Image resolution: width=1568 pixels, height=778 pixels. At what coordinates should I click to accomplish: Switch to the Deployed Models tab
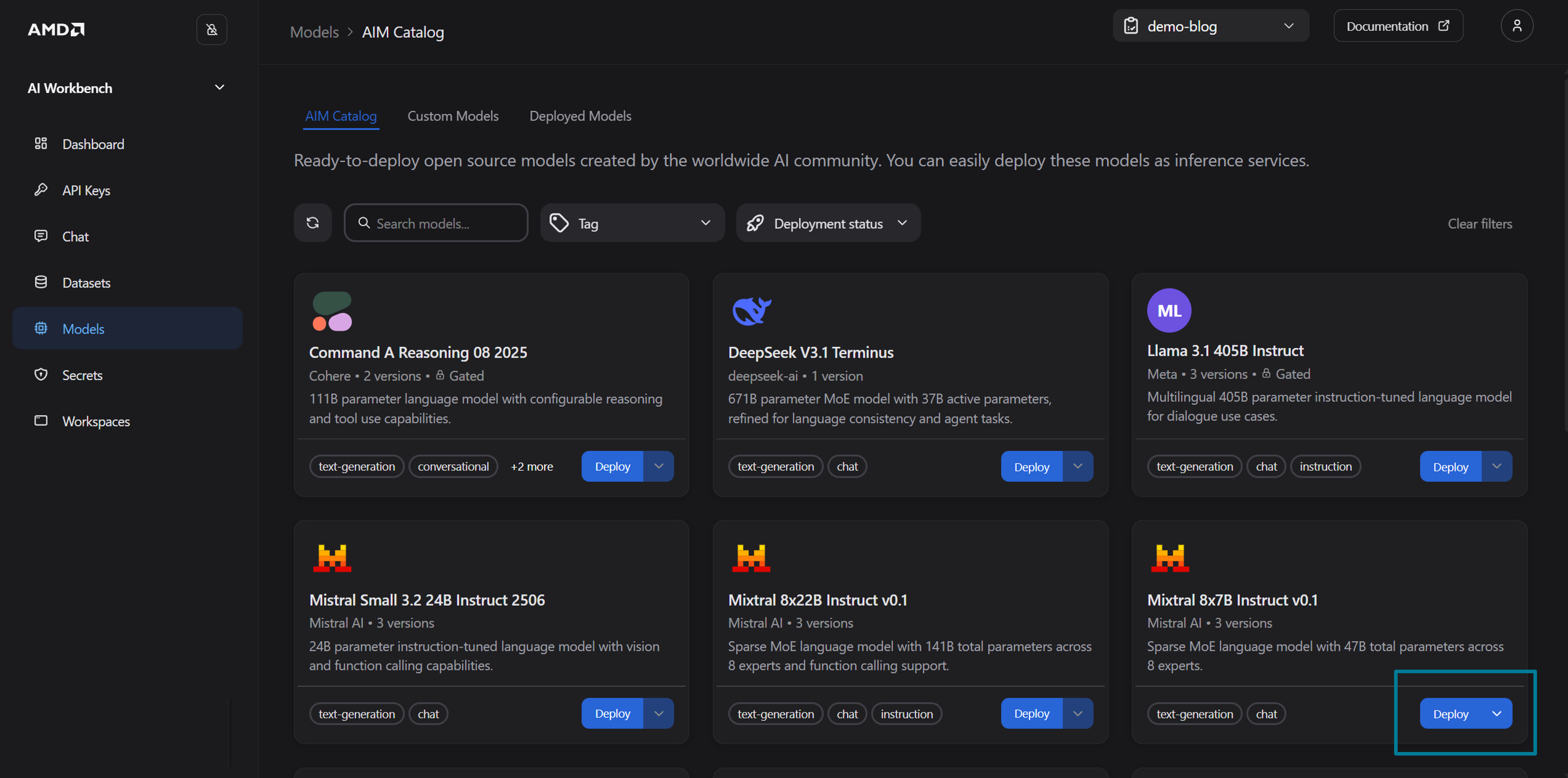pos(579,116)
